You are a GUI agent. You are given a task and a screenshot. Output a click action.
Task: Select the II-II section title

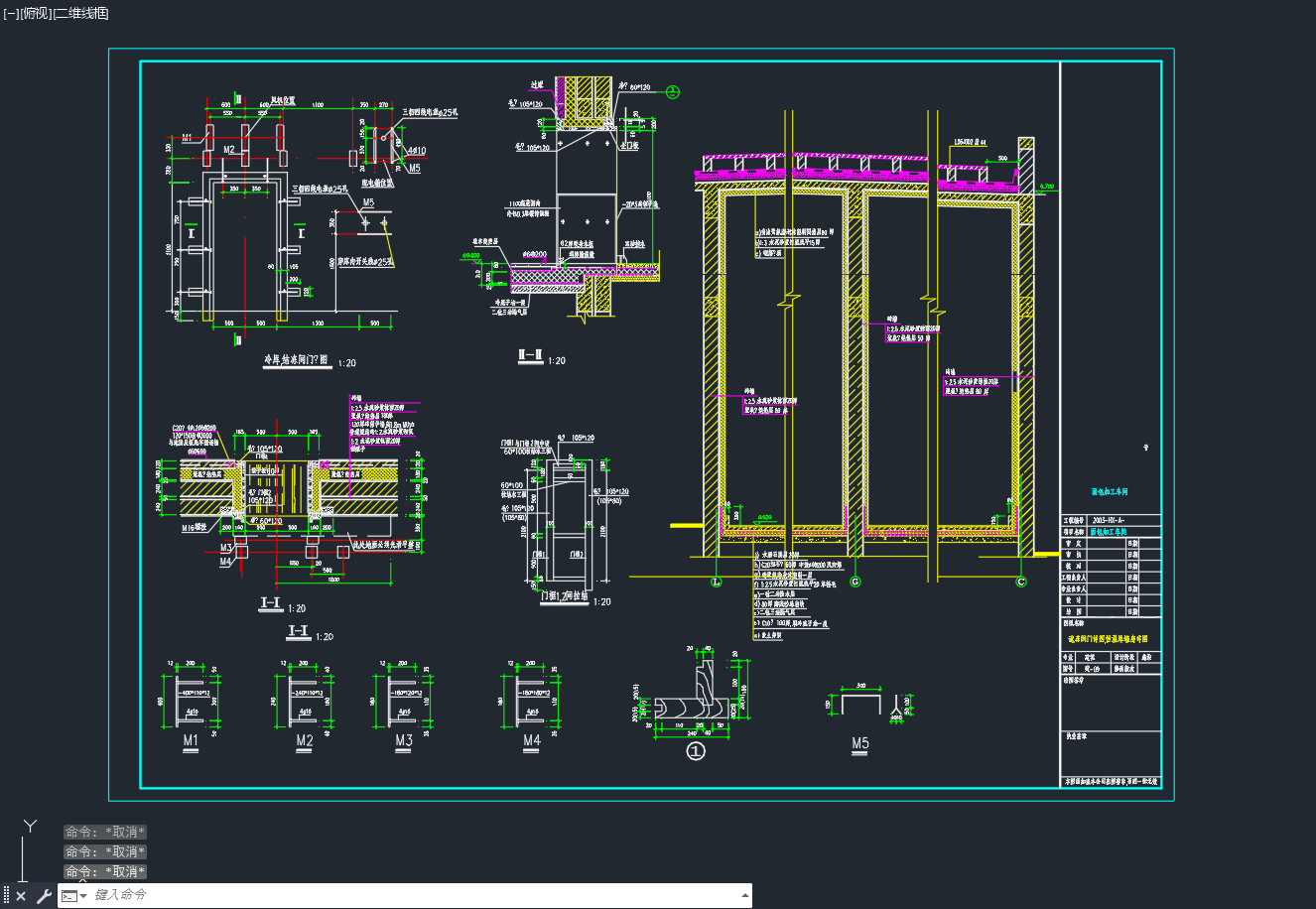(530, 353)
